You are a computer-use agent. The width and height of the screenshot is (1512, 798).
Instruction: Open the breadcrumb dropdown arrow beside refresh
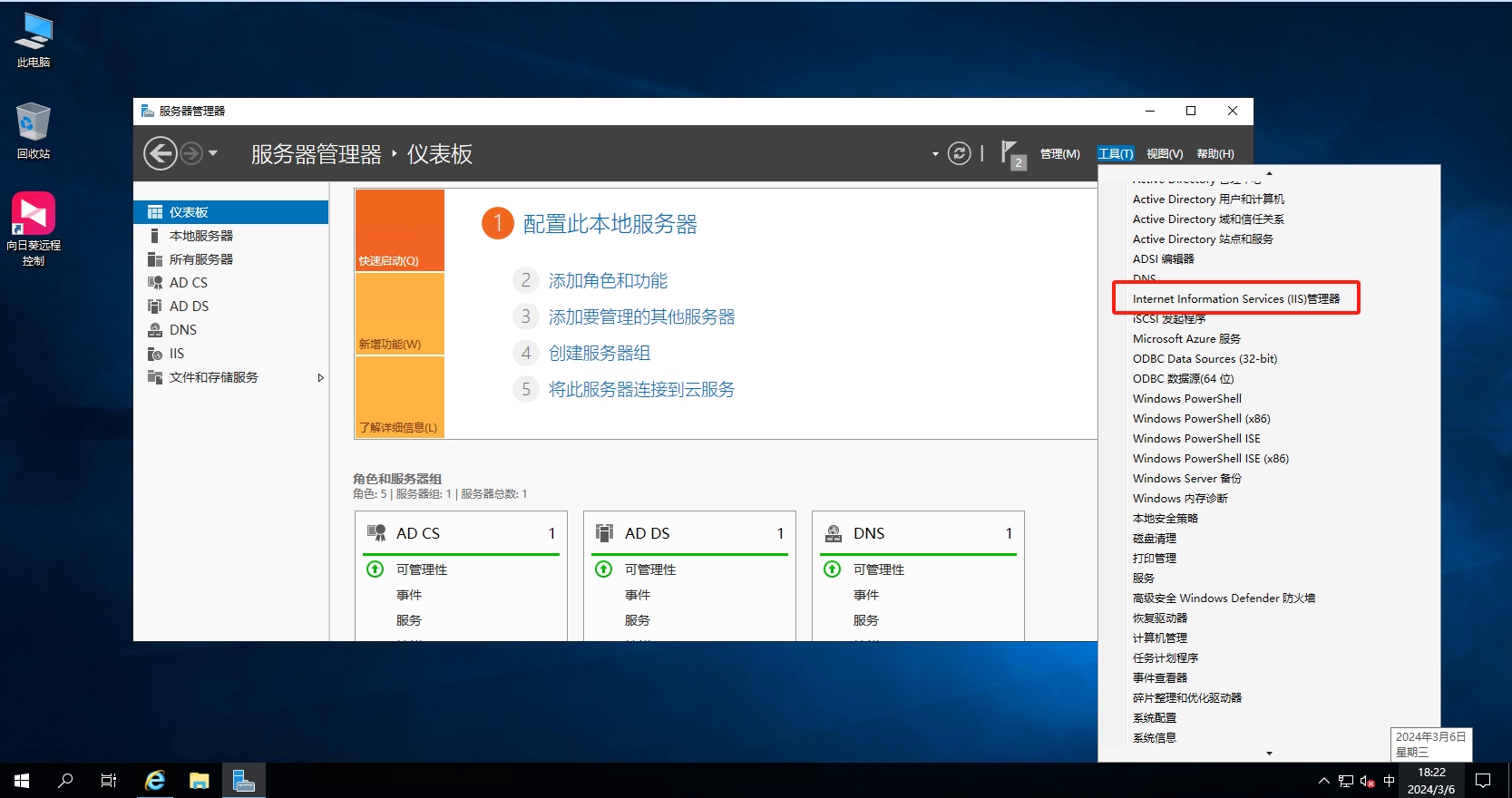click(935, 154)
